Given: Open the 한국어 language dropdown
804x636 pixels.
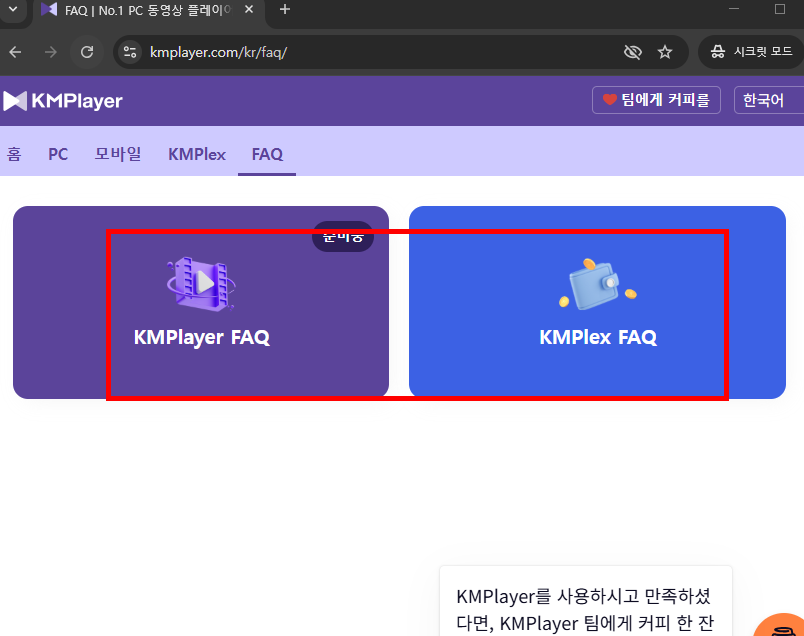Looking at the screenshot, I should tap(769, 100).
